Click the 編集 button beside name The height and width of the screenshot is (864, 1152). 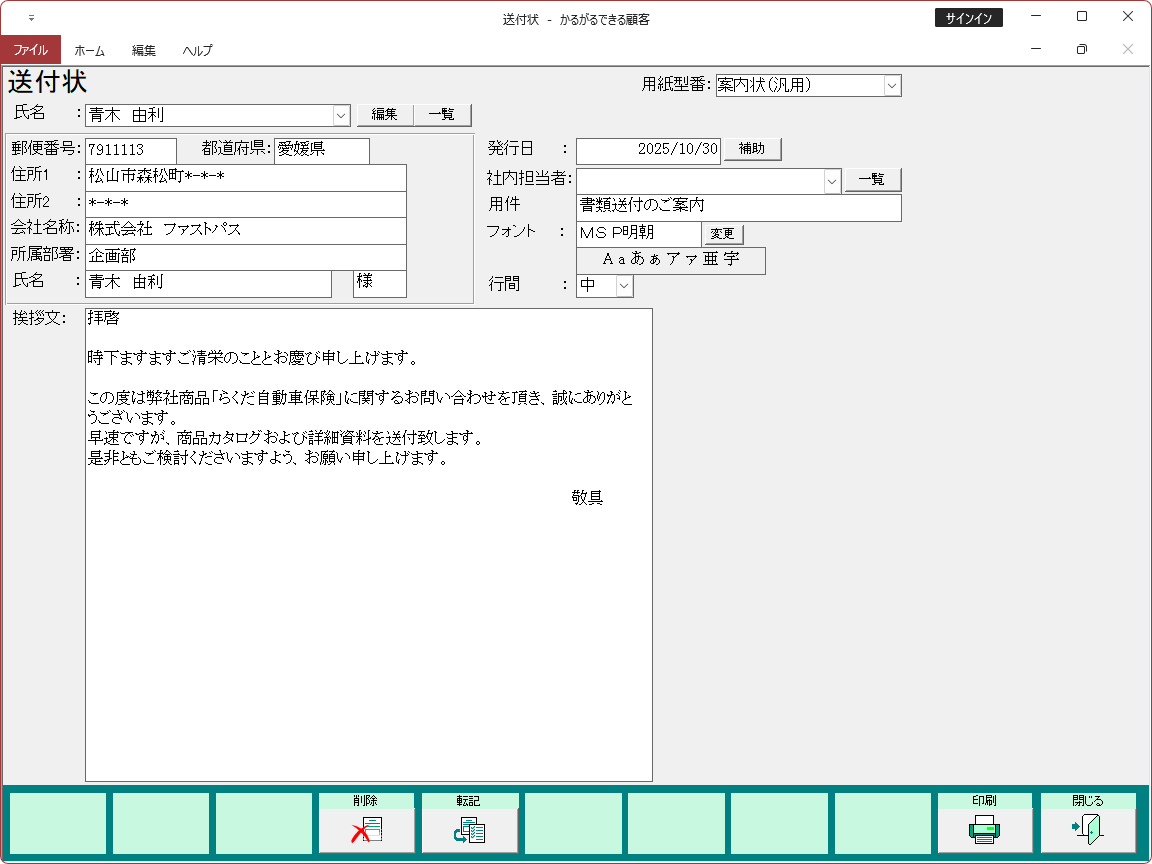[x=385, y=115]
